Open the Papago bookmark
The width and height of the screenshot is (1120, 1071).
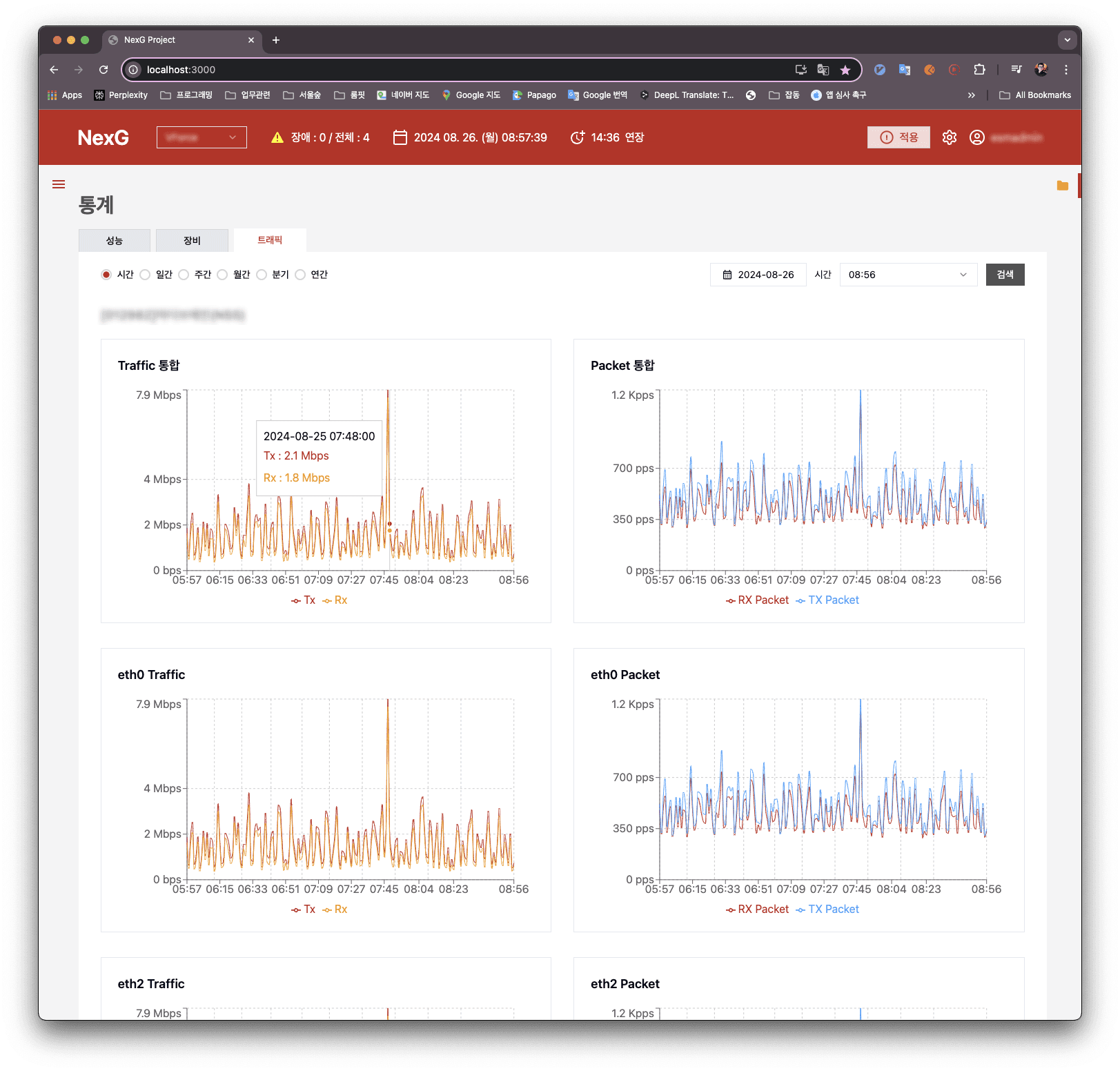(x=534, y=95)
